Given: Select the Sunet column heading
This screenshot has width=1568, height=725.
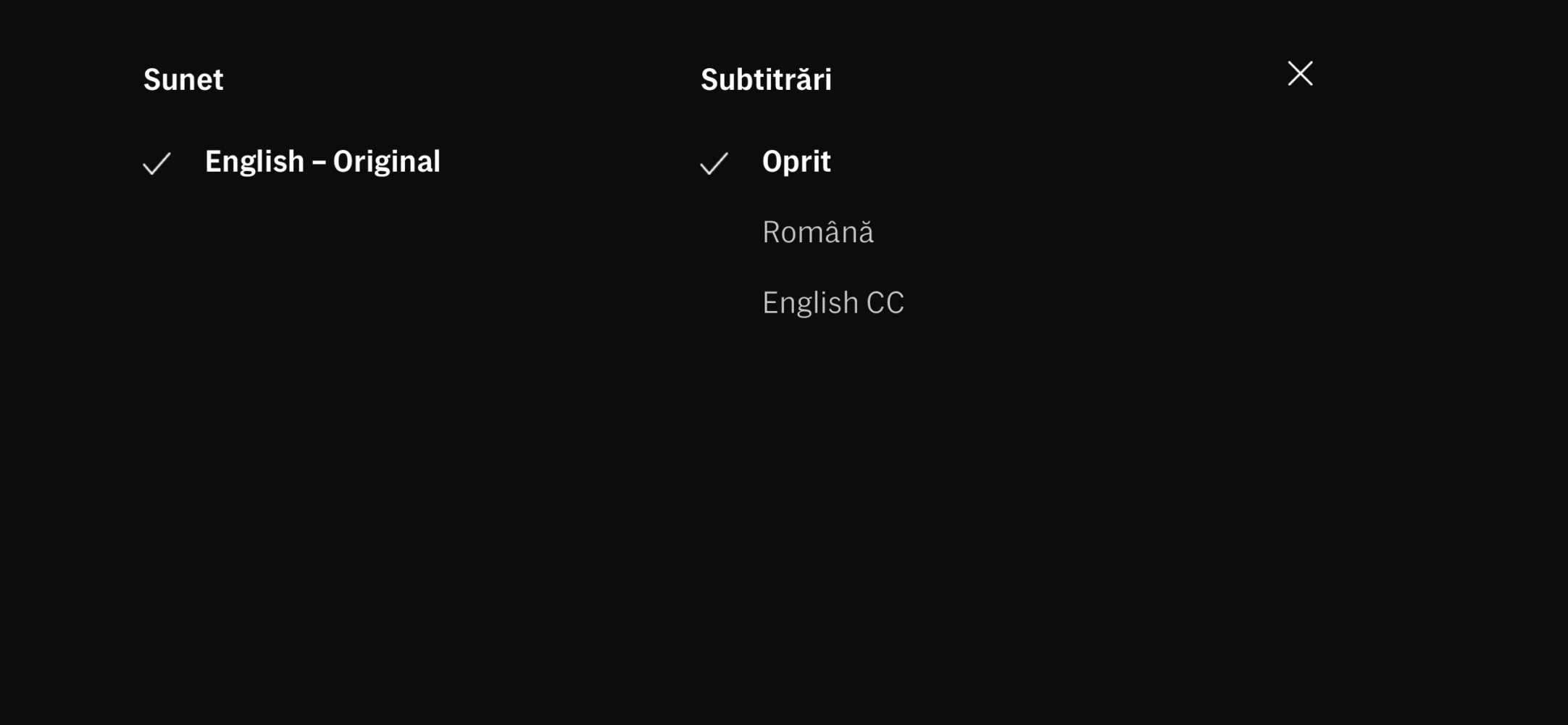Looking at the screenshot, I should (x=184, y=80).
